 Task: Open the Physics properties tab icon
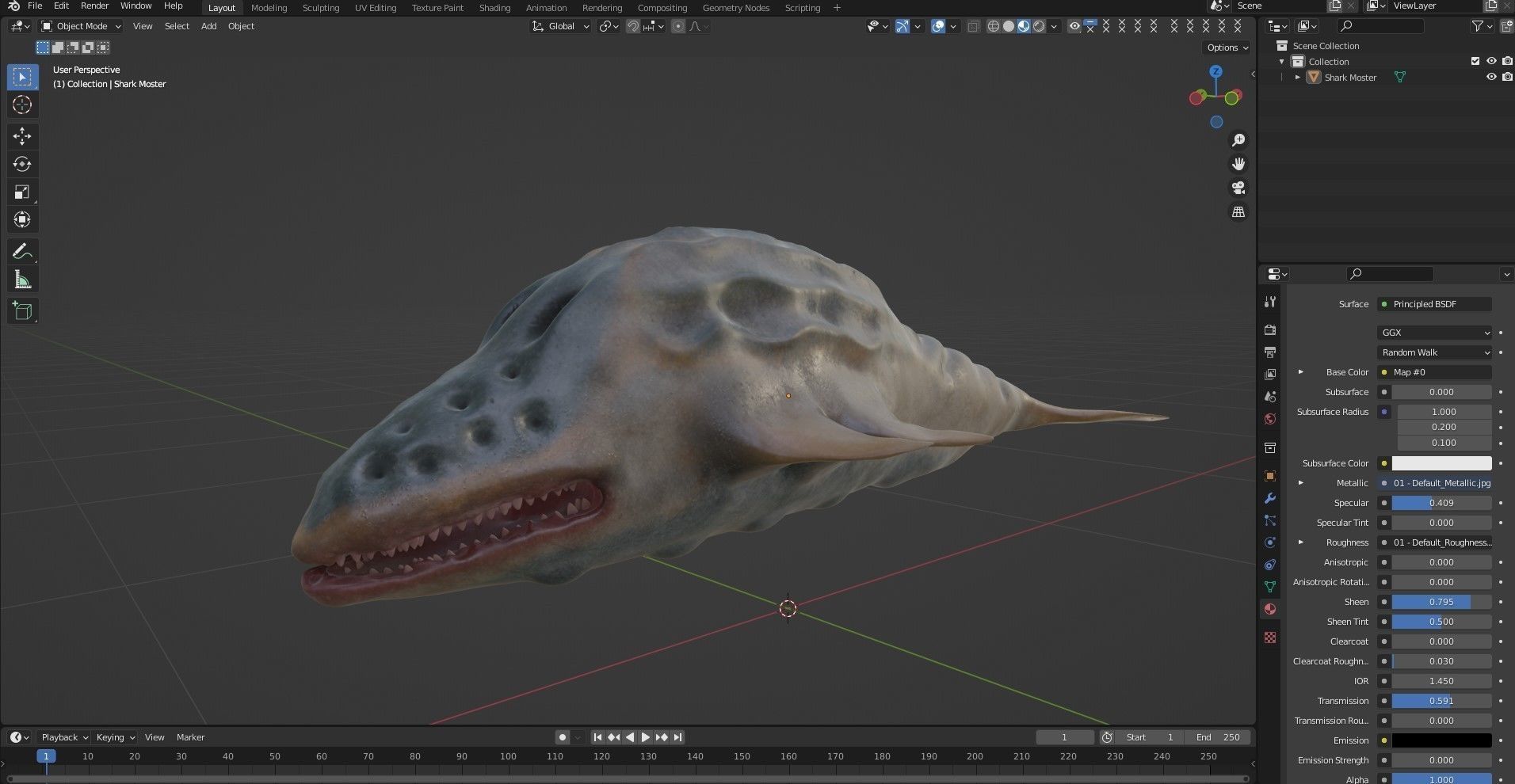1270,542
